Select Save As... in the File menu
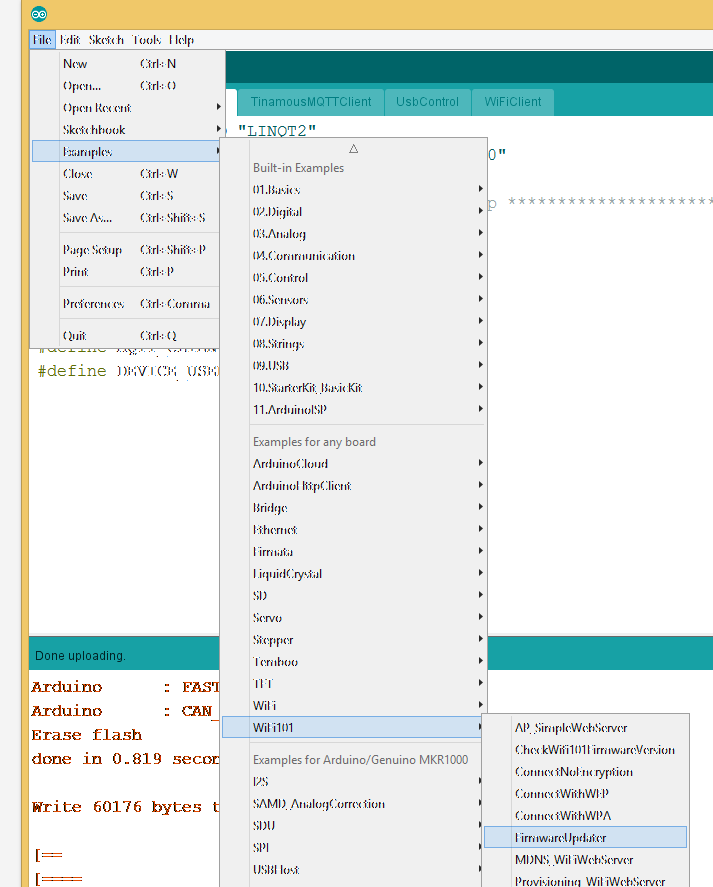The image size is (713, 887). click(87, 218)
